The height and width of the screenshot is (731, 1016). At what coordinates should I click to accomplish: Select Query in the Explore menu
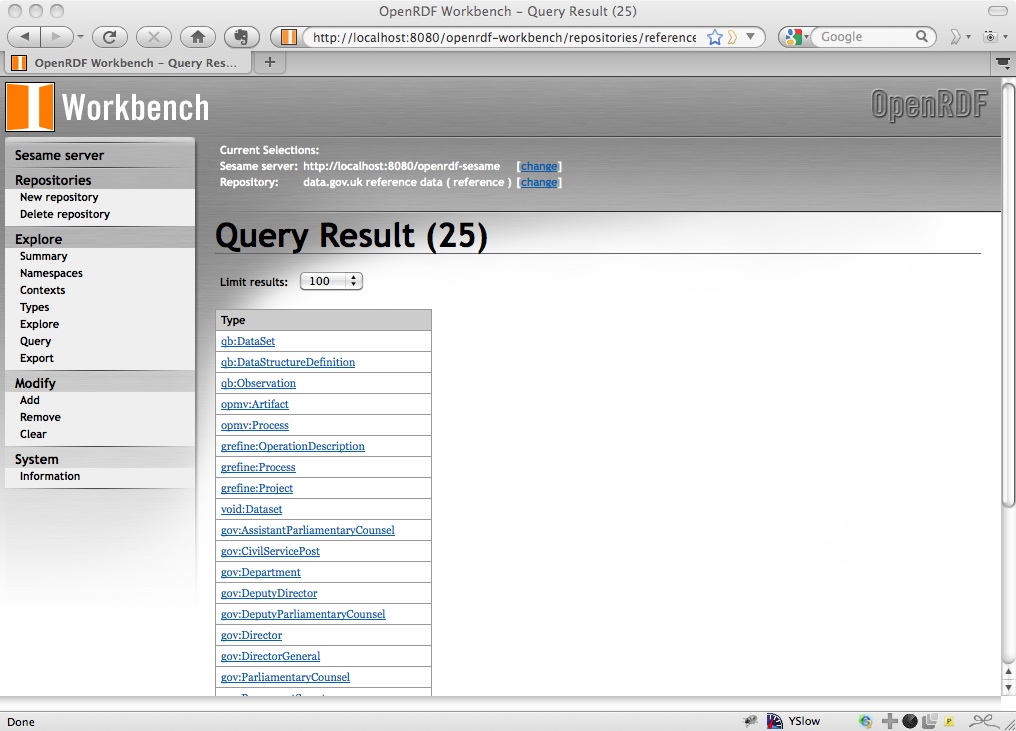click(35, 341)
